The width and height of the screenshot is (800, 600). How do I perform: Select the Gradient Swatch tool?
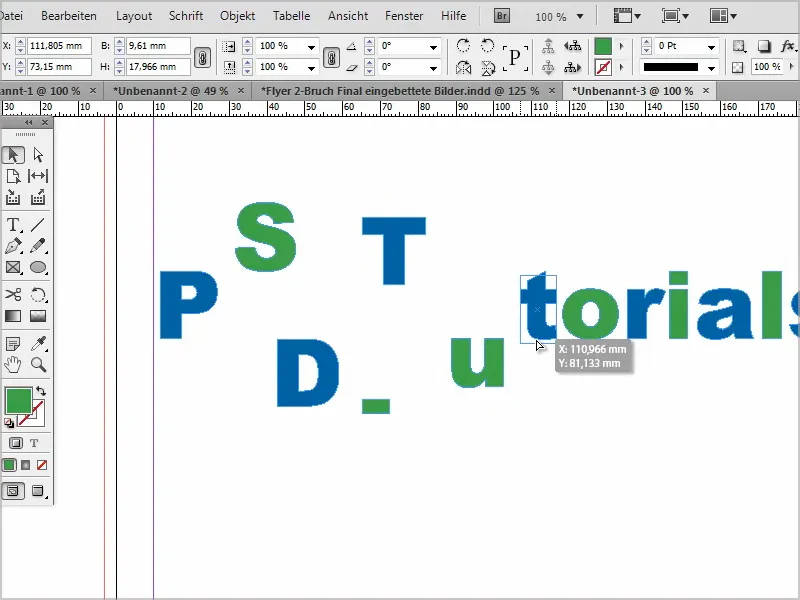tap(13, 316)
